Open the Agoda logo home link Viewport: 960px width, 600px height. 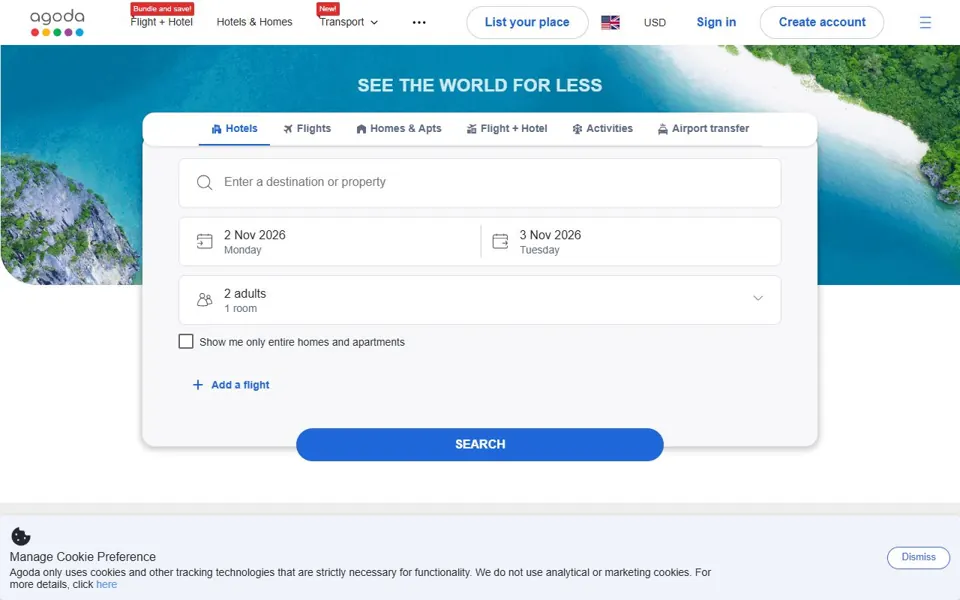57,23
